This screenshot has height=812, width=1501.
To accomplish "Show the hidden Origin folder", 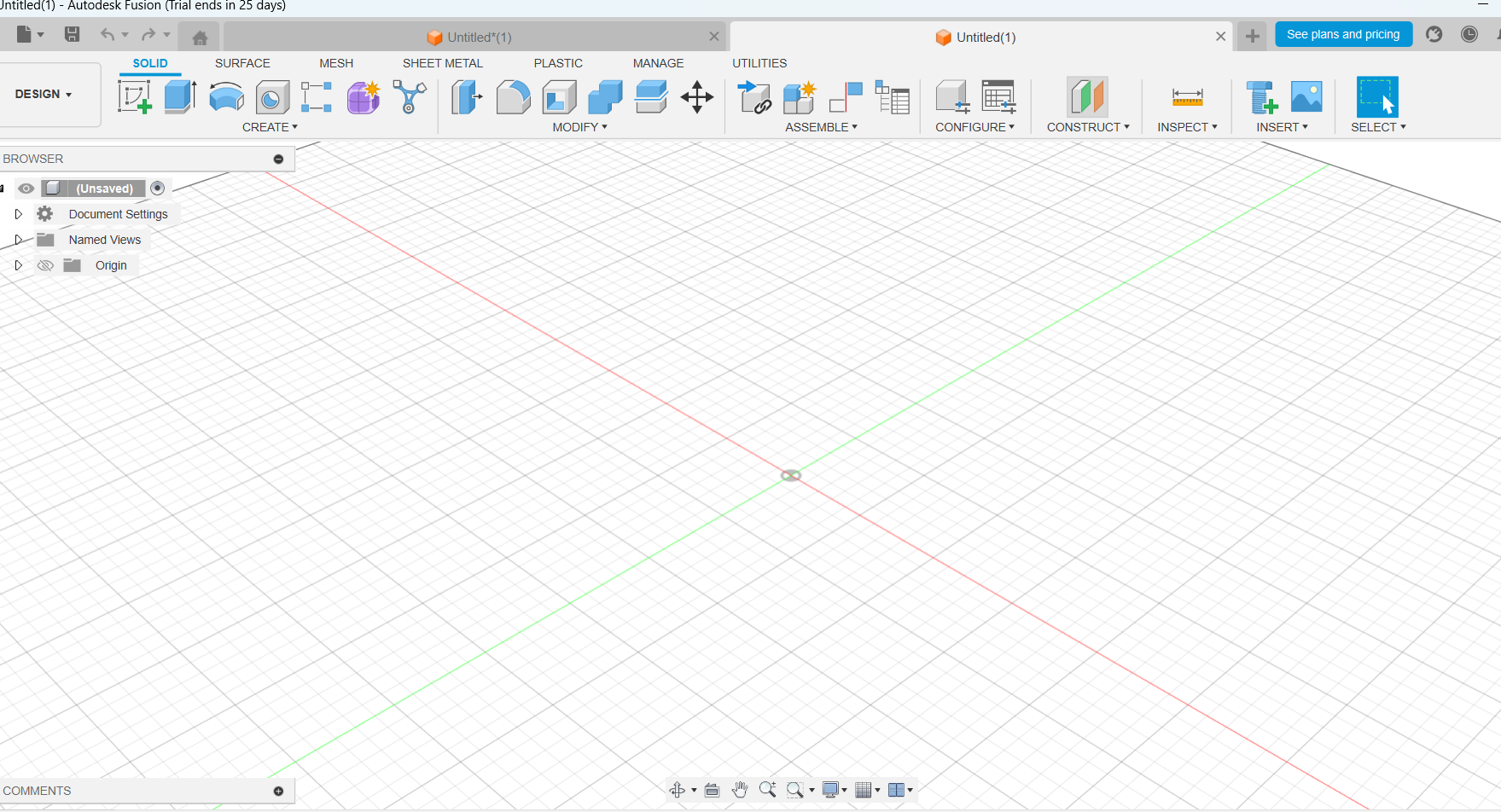I will click(x=46, y=265).
